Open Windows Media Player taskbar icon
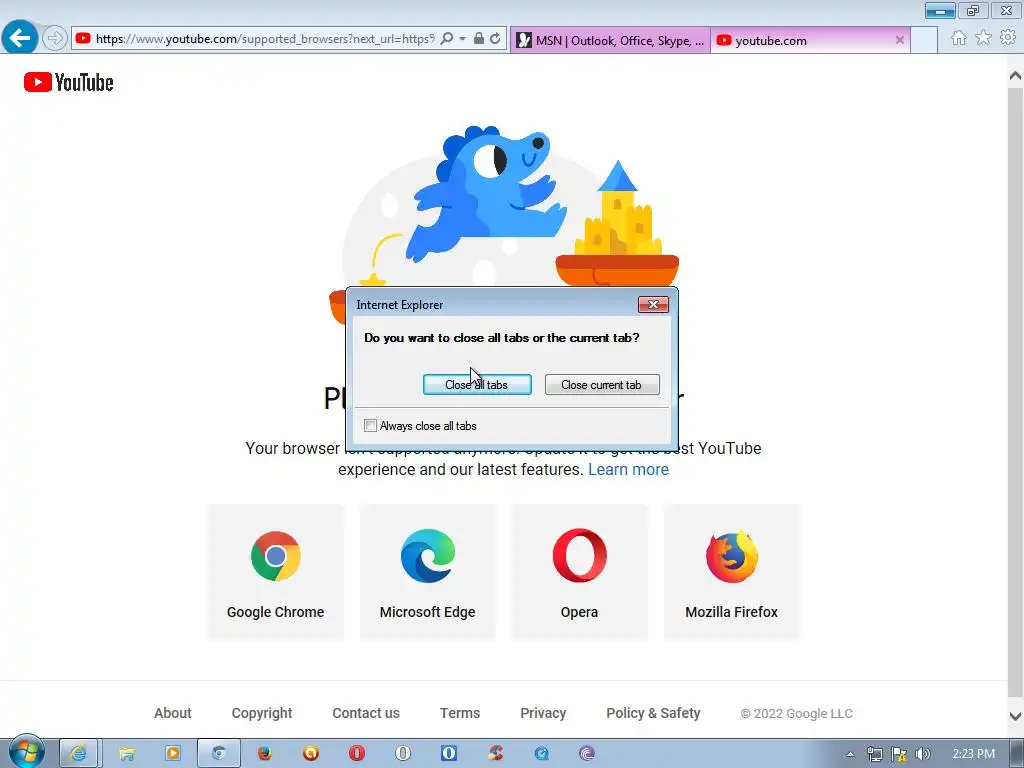The image size is (1024, 768). [x=173, y=754]
